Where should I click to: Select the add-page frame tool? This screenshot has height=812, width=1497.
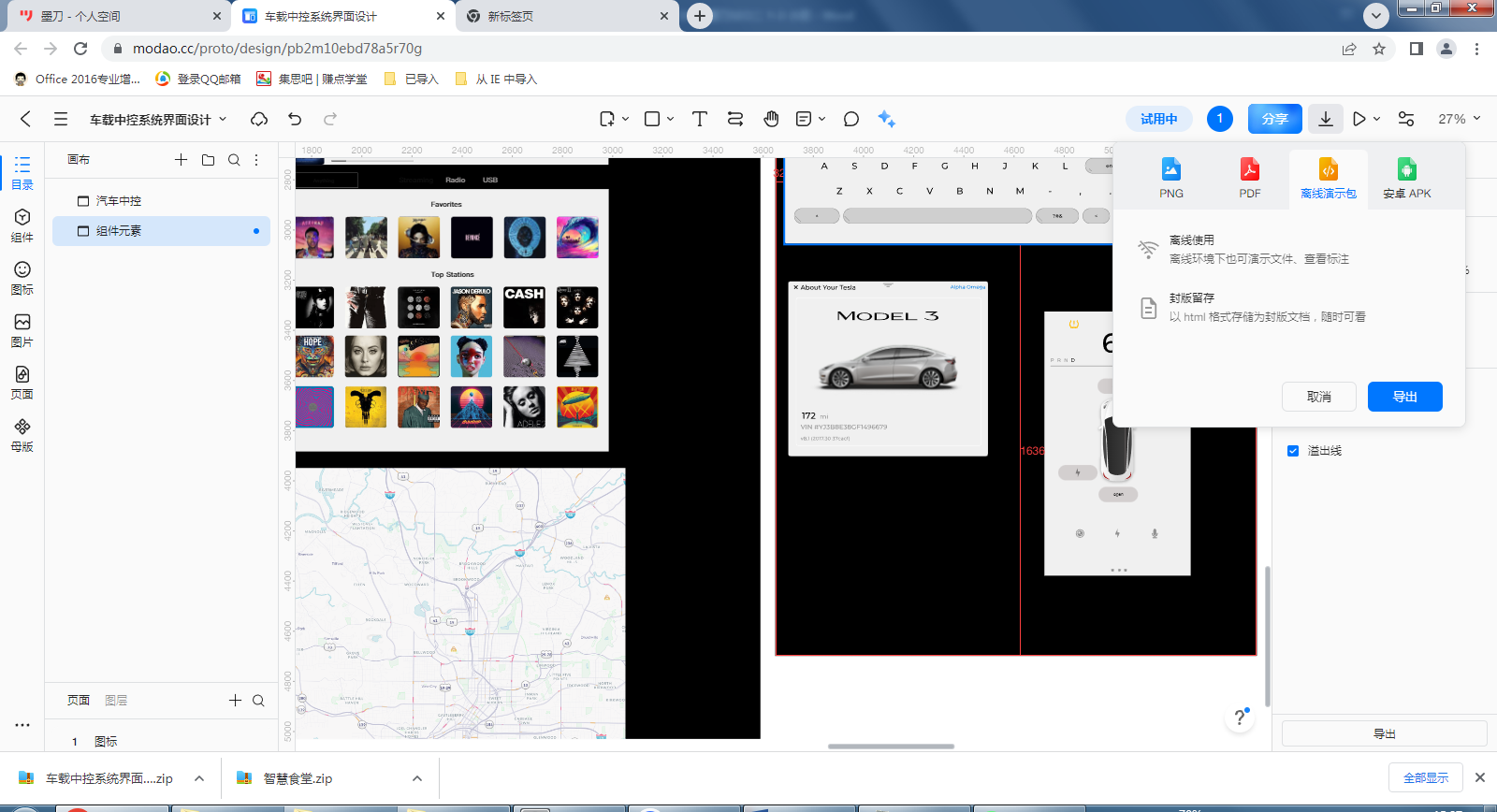tap(607, 119)
